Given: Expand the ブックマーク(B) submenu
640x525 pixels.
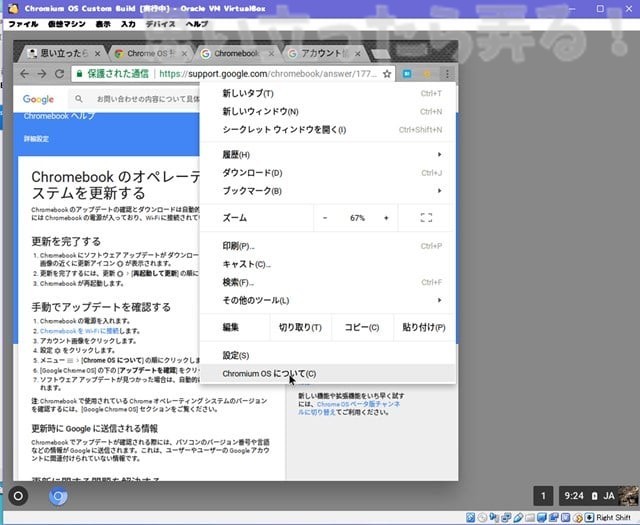Looking at the screenshot, I should pyautogui.click(x=328, y=191).
